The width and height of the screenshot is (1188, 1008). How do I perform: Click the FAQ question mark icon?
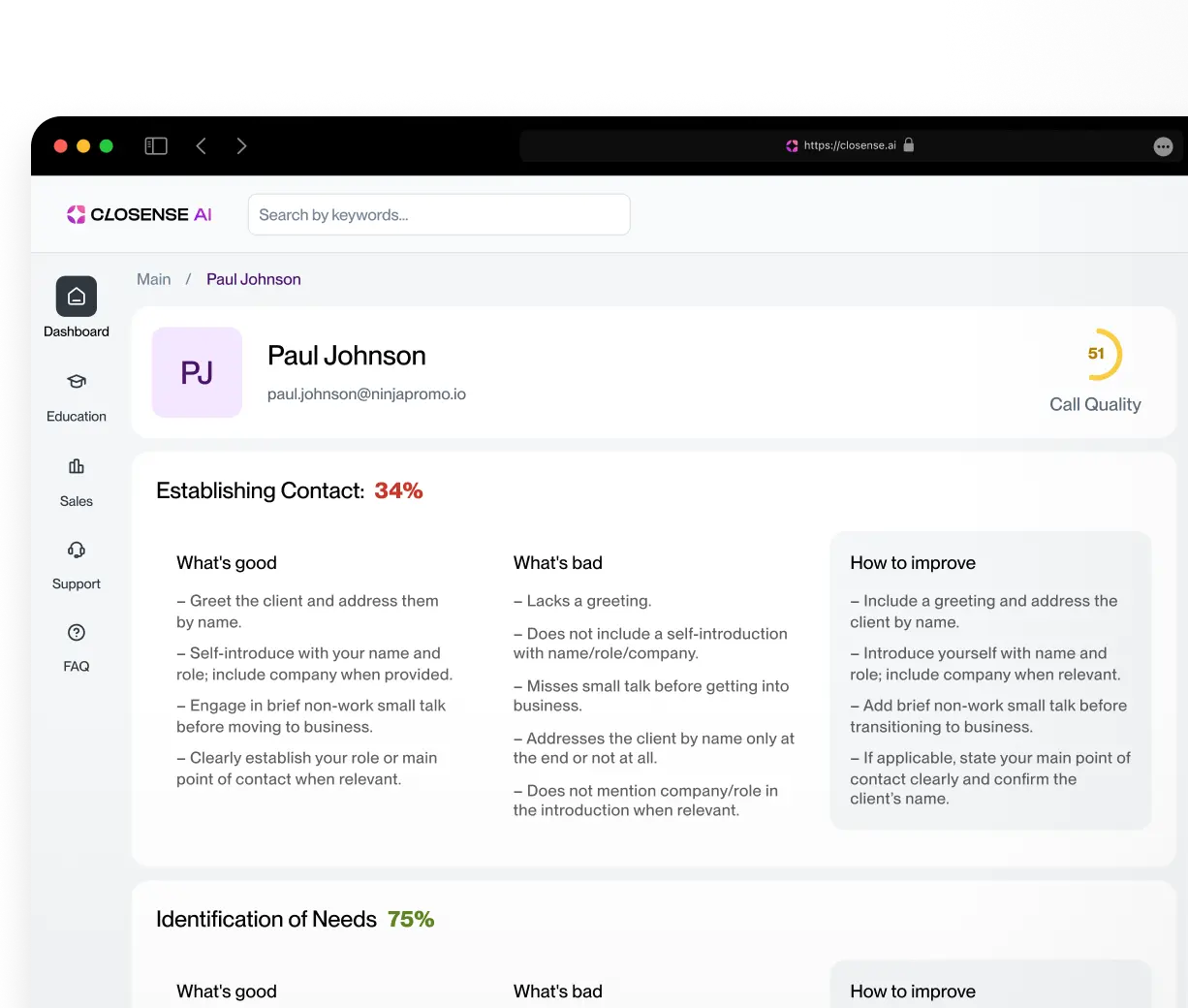click(x=77, y=633)
